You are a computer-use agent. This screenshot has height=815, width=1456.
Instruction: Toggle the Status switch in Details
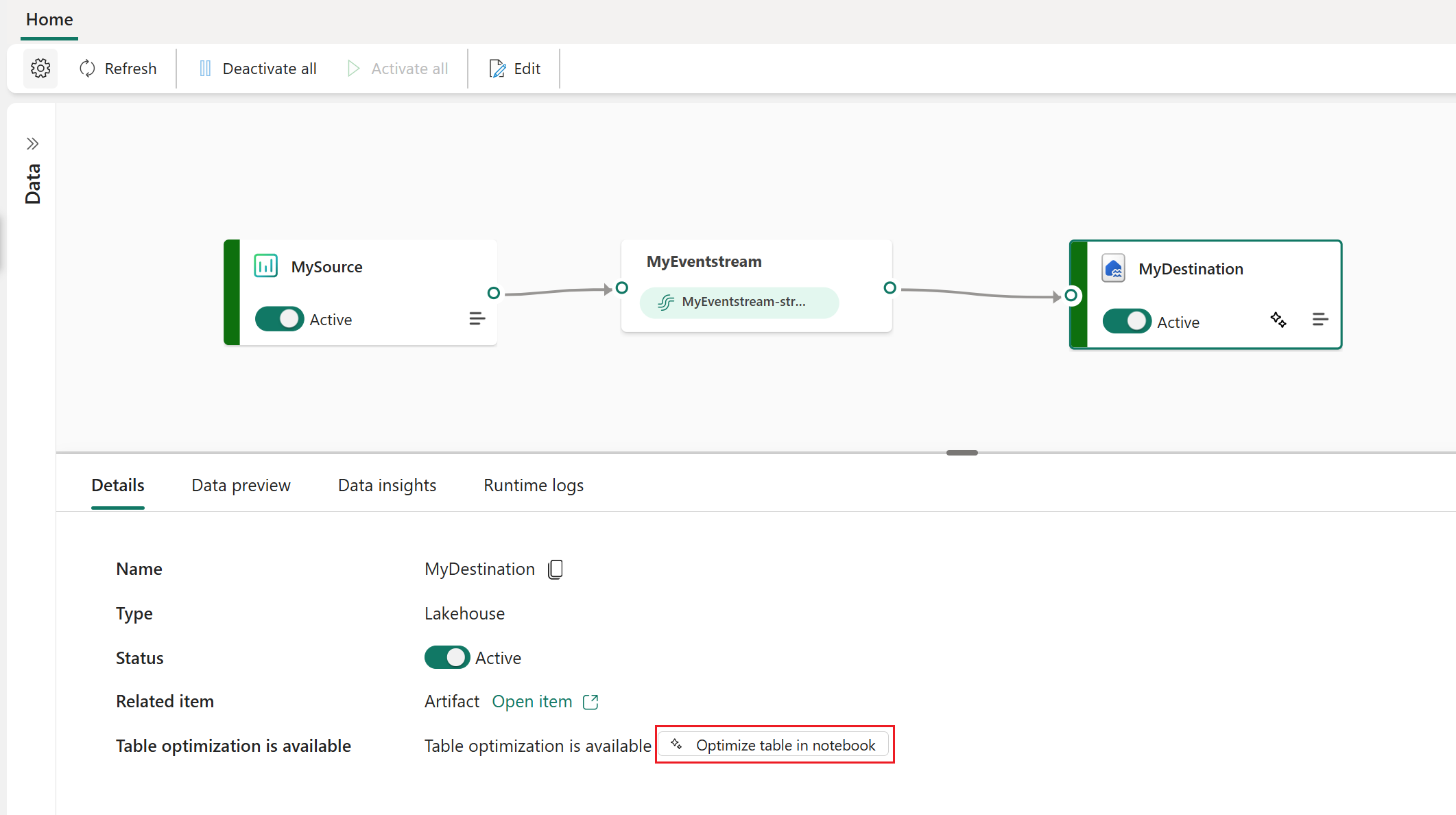click(x=447, y=658)
